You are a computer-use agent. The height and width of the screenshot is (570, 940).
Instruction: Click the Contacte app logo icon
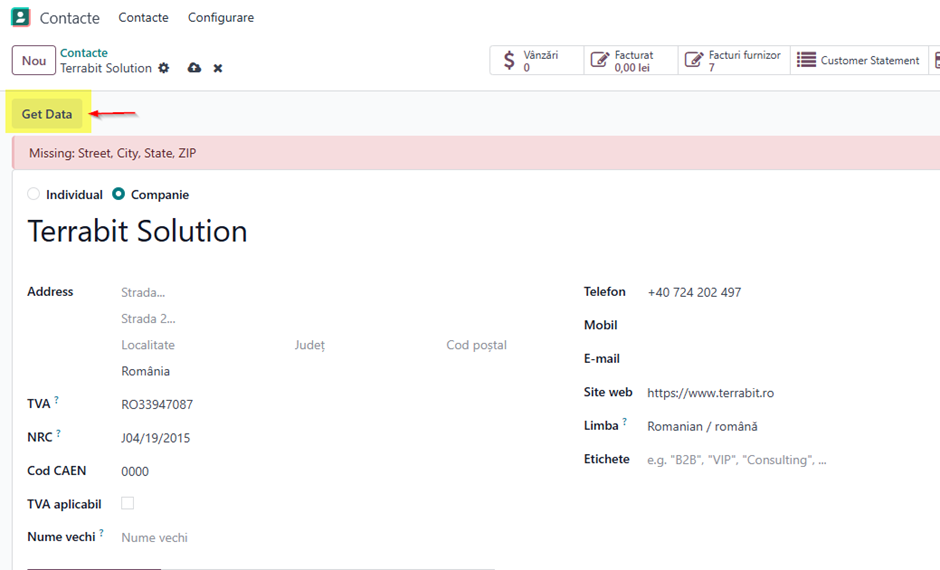[20, 17]
